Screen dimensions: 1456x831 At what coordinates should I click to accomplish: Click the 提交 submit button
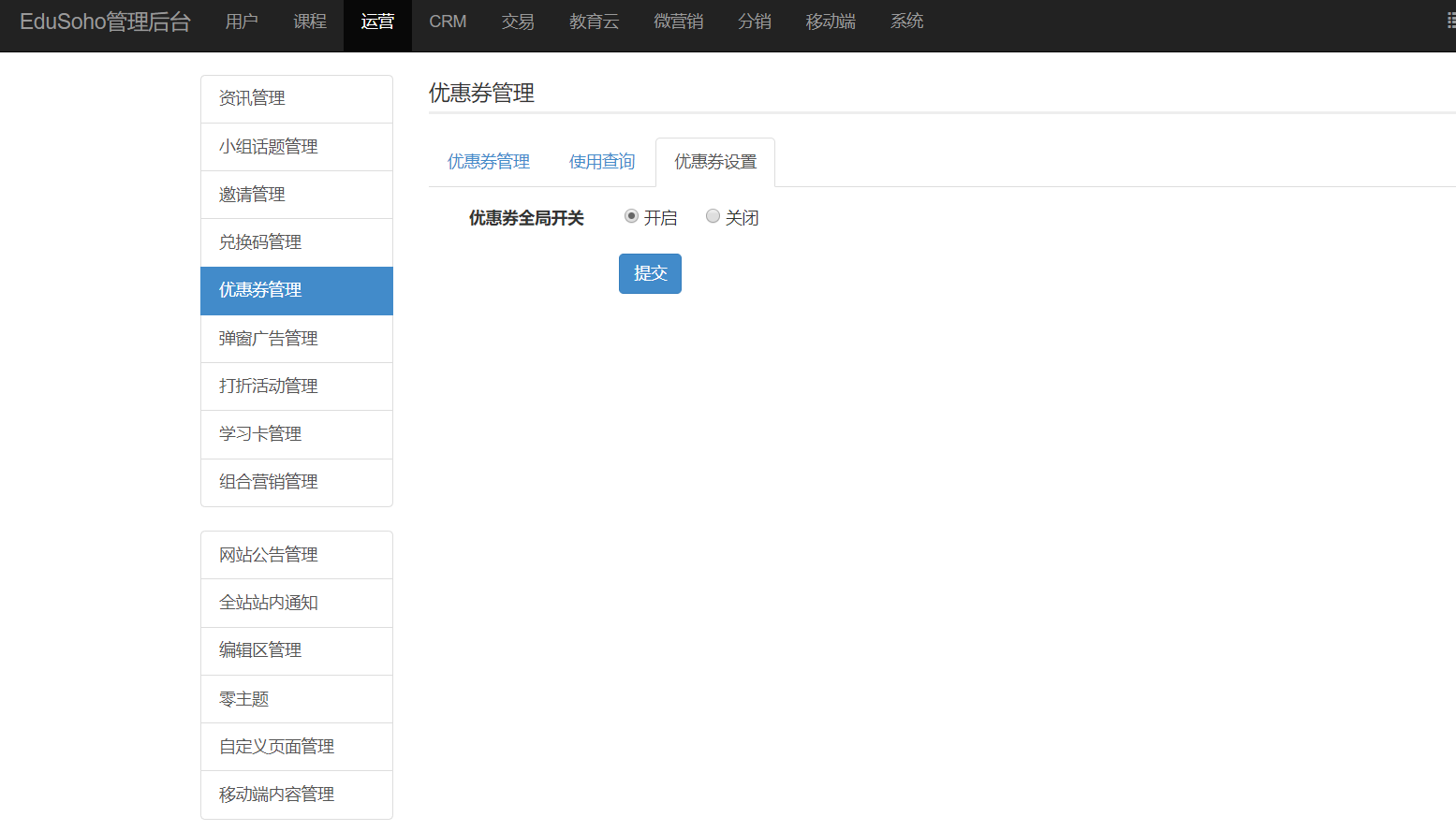[x=650, y=273]
